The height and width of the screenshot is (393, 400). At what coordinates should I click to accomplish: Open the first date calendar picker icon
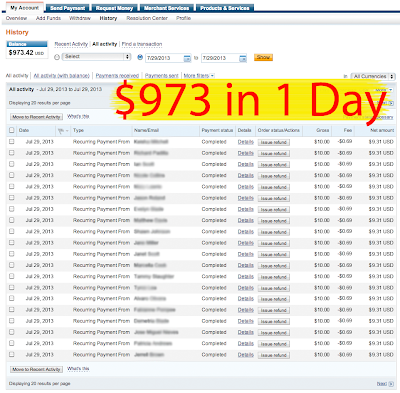click(187, 58)
